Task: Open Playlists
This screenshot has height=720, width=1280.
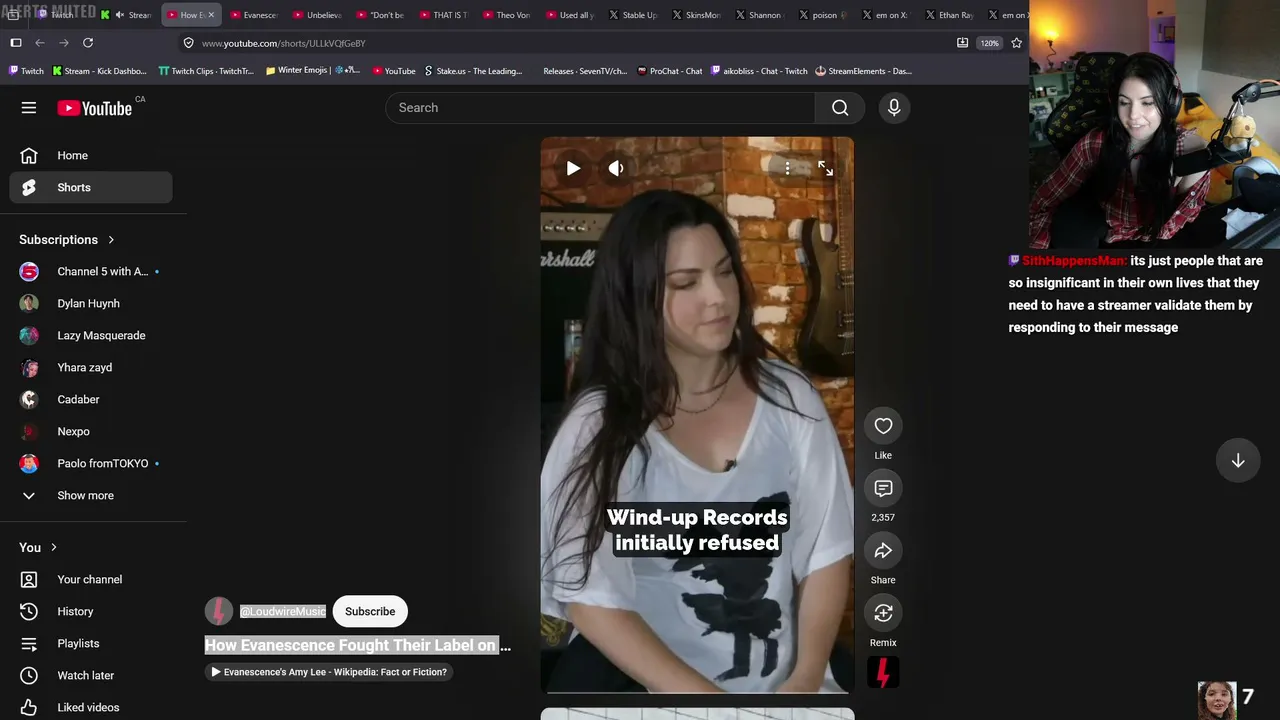Action: pyautogui.click(x=91, y=644)
